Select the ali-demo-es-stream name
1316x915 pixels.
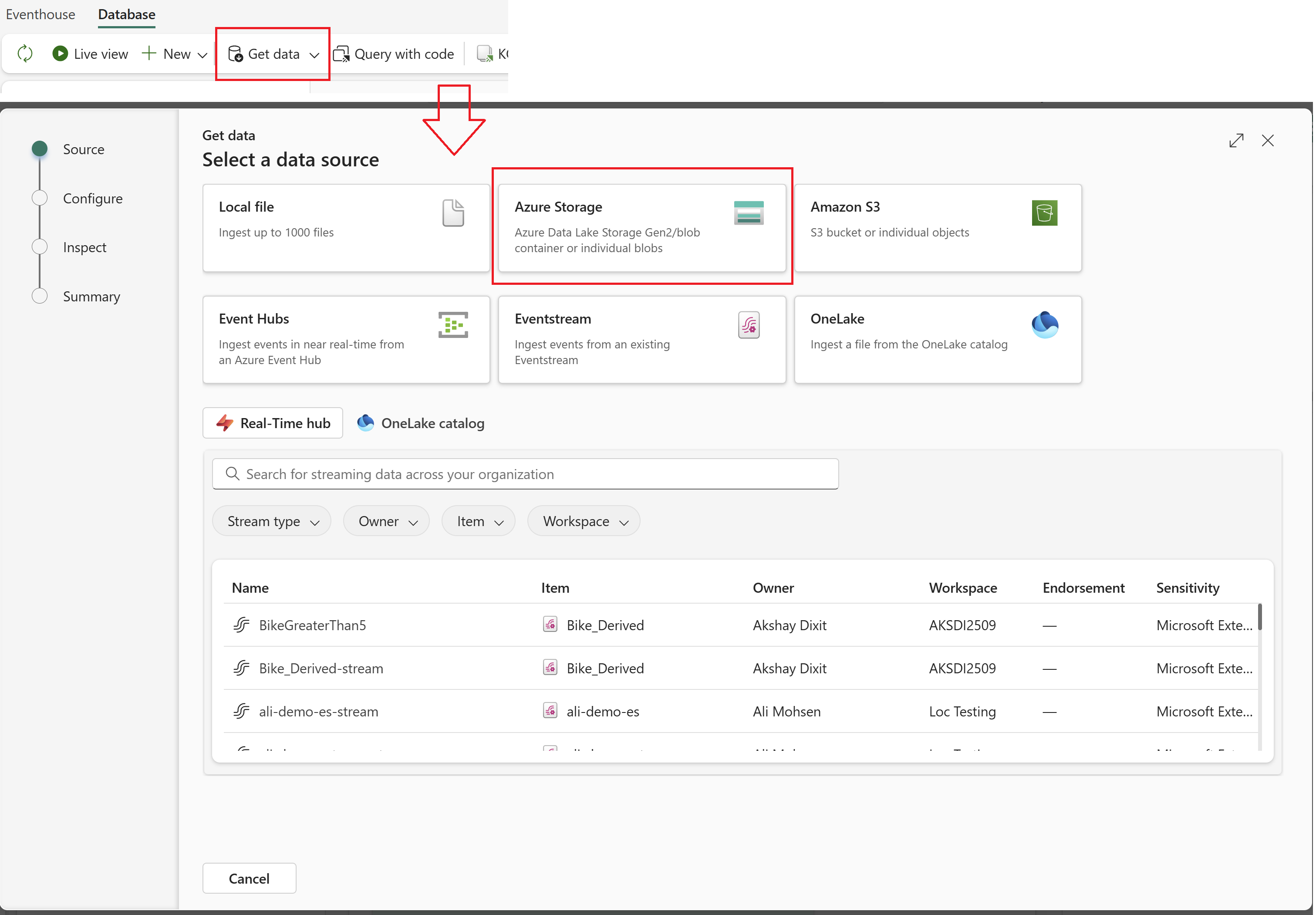click(x=319, y=712)
